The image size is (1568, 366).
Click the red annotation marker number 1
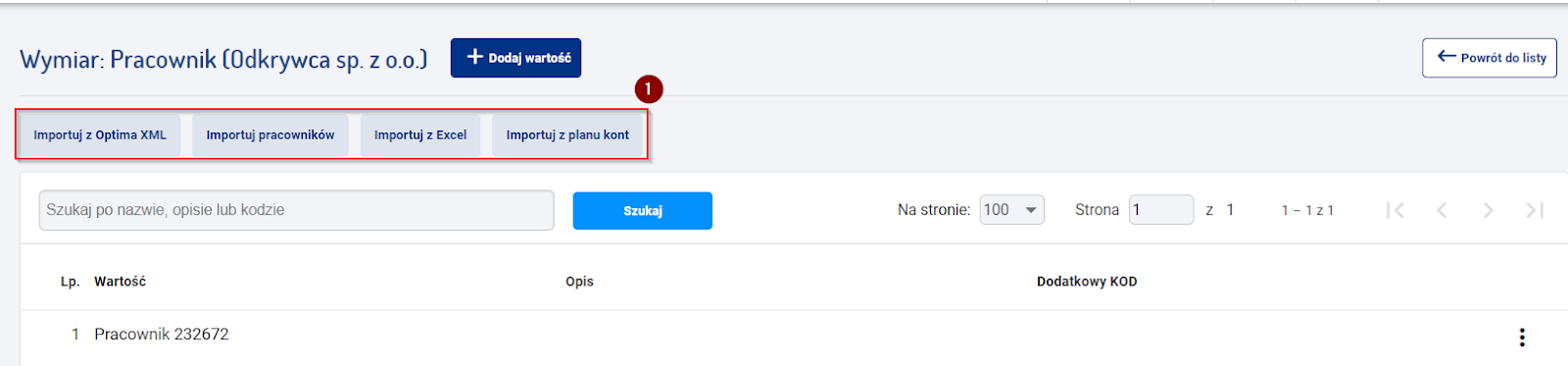648,89
